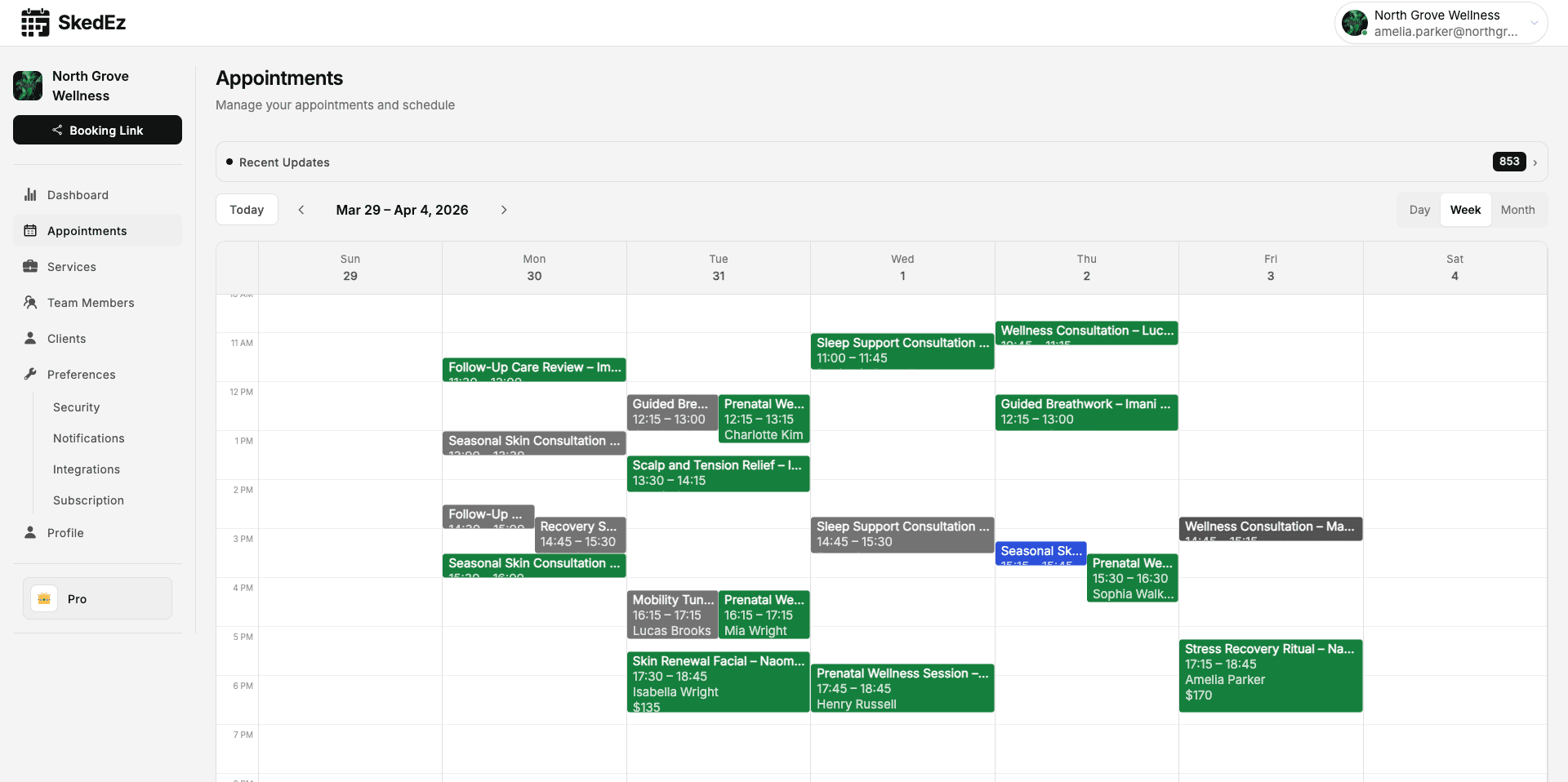The height and width of the screenshot is (782, 1568).
Task: Open the Notifications preferences submenu item
Action: pyautogui.click(x=89, y=438)
